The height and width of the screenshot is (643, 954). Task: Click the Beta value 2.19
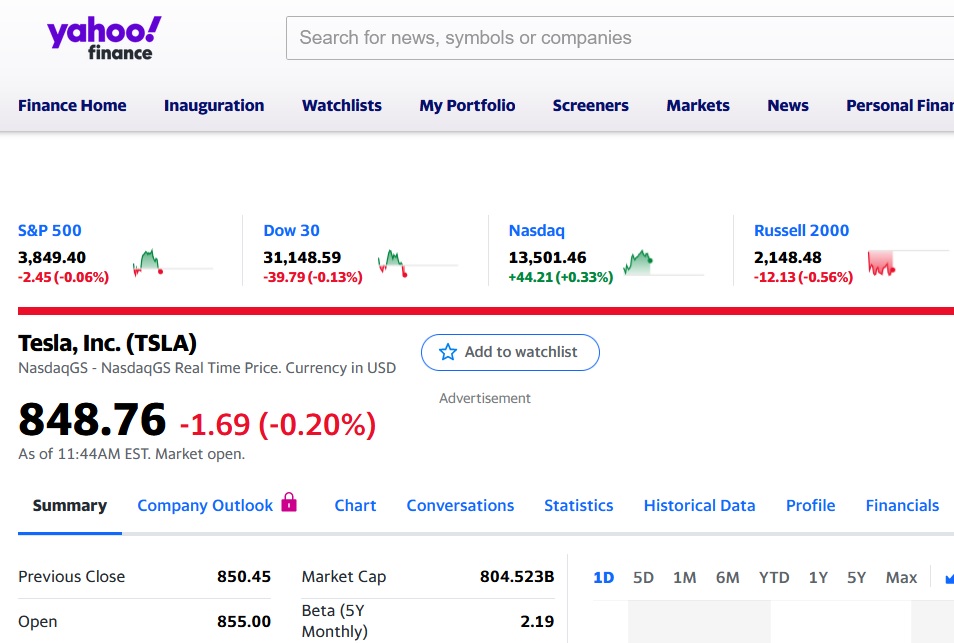pos(537,622)
